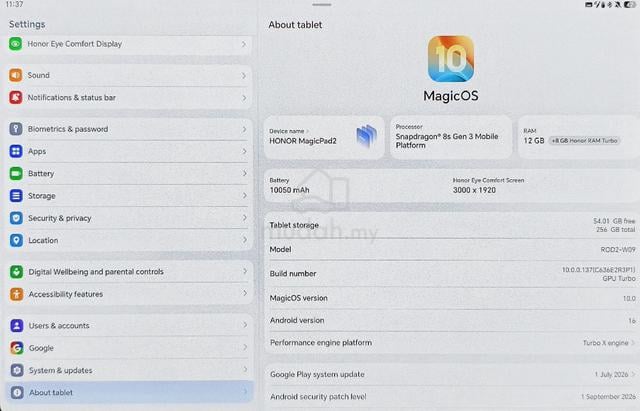Click the MagicOS 10 logo
The image size is (640, 411).
[451, 59]
